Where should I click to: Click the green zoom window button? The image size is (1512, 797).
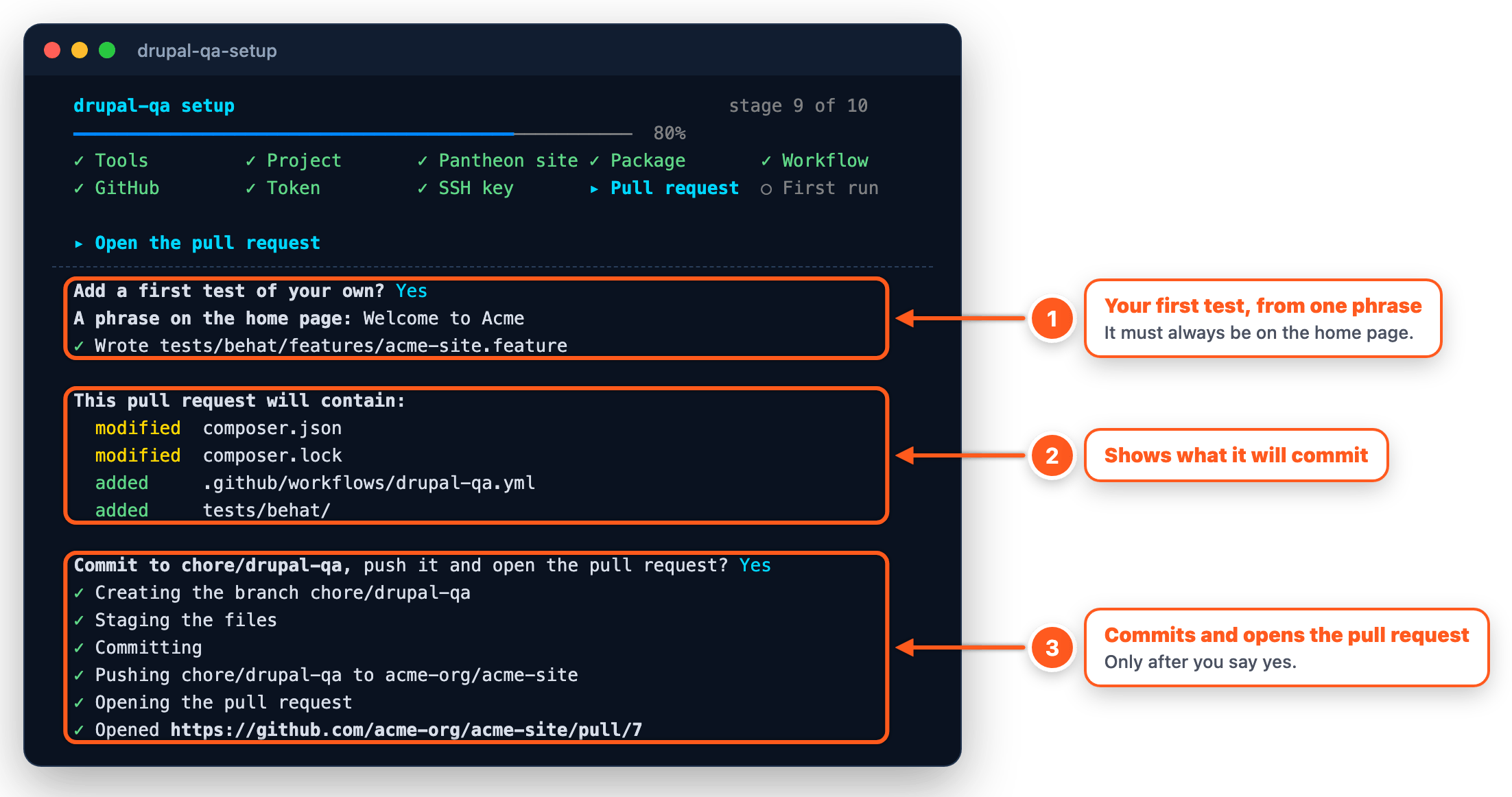click(107, 51)
